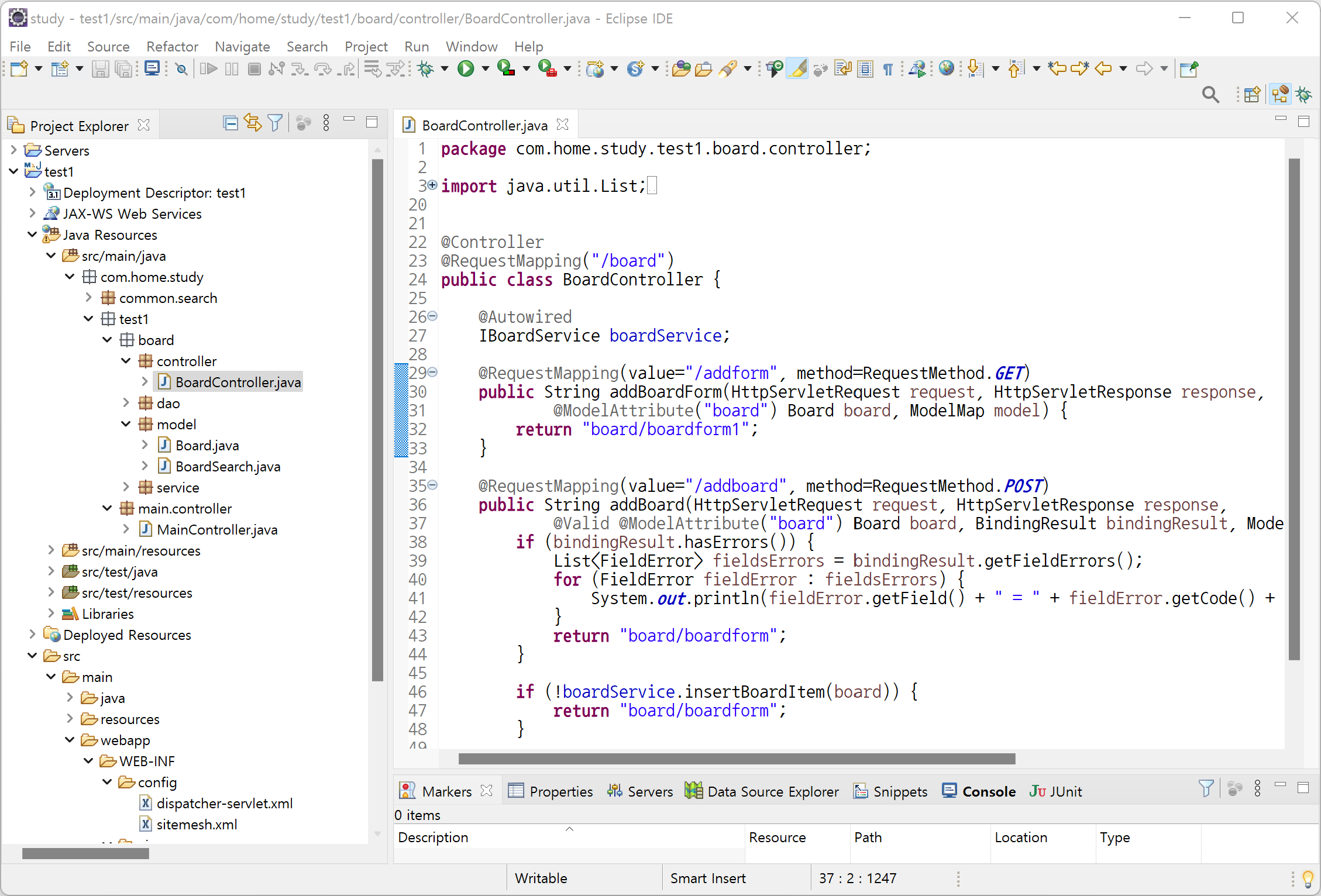Switch to the Debug perspective icon
Viewport: 1321px width, 896px height.
tap(1304, 94)
